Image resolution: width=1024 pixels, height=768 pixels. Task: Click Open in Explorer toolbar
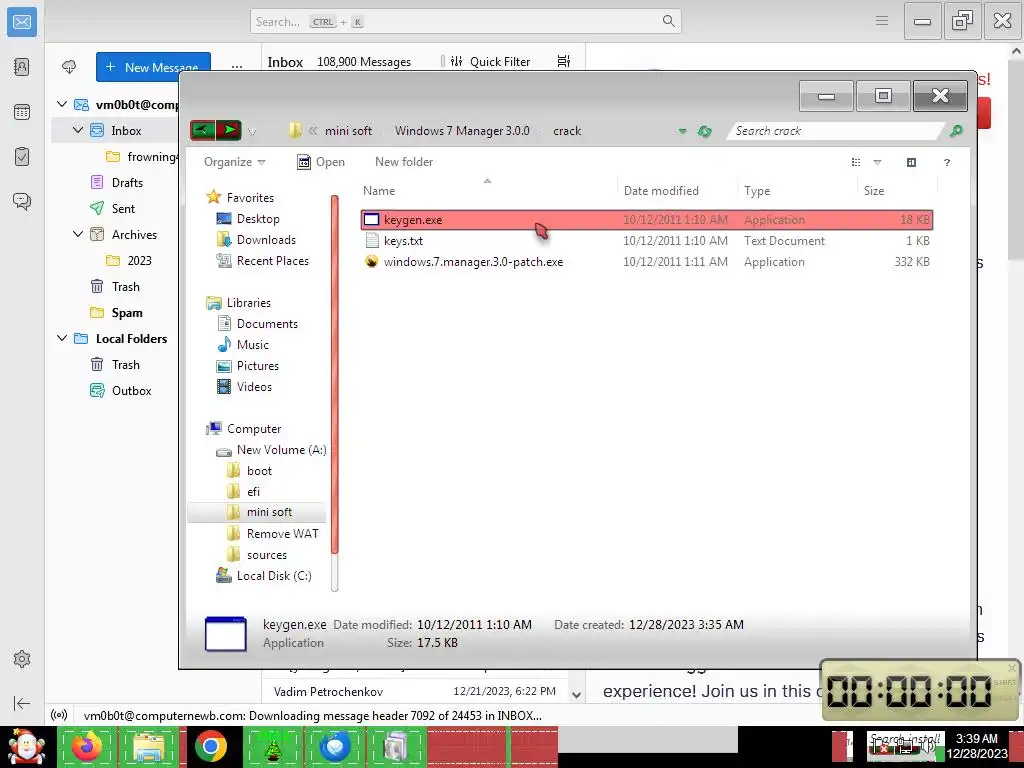point(321,162)
